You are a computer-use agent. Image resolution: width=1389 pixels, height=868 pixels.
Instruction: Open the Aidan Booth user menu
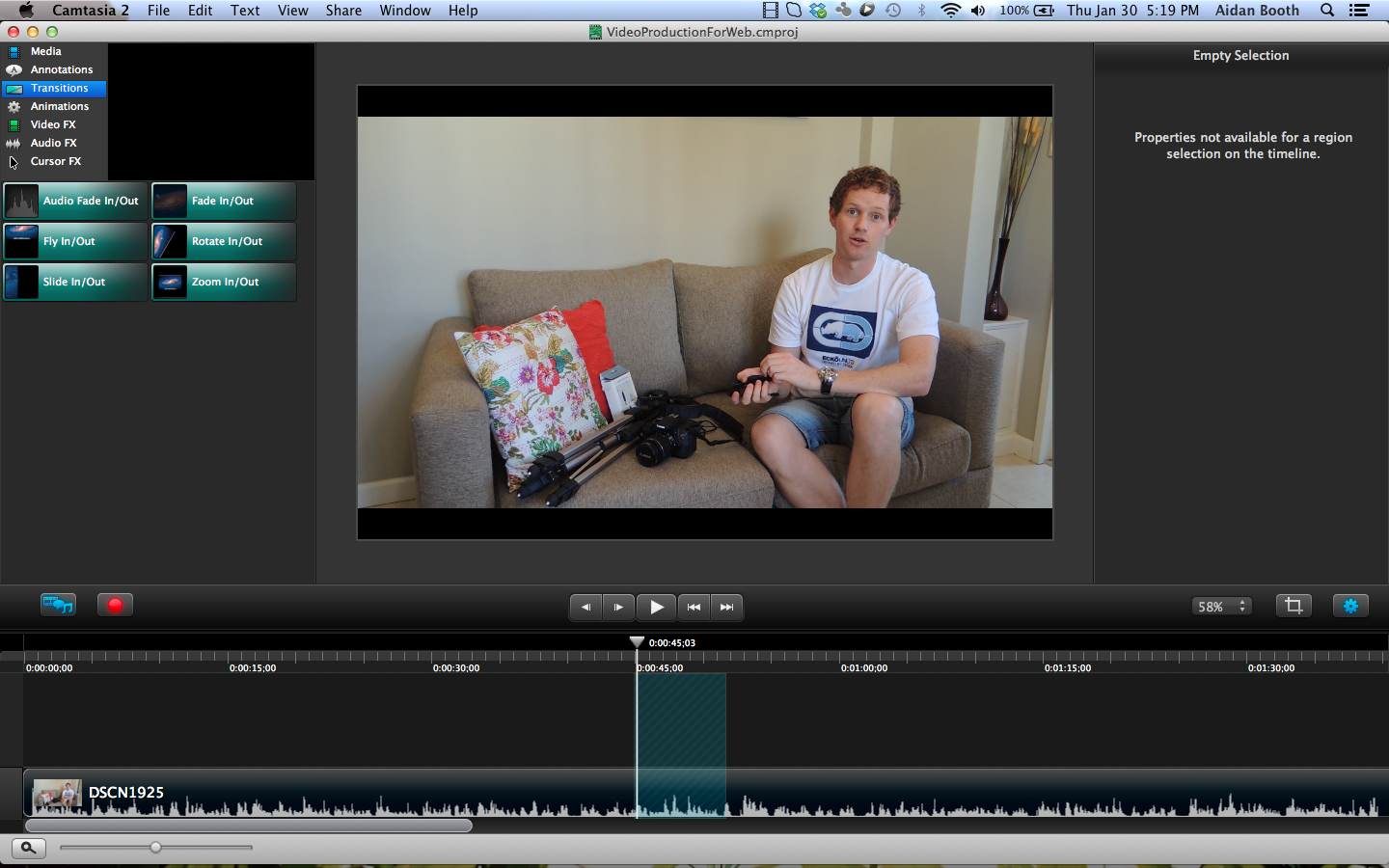tap(1257, 11)
